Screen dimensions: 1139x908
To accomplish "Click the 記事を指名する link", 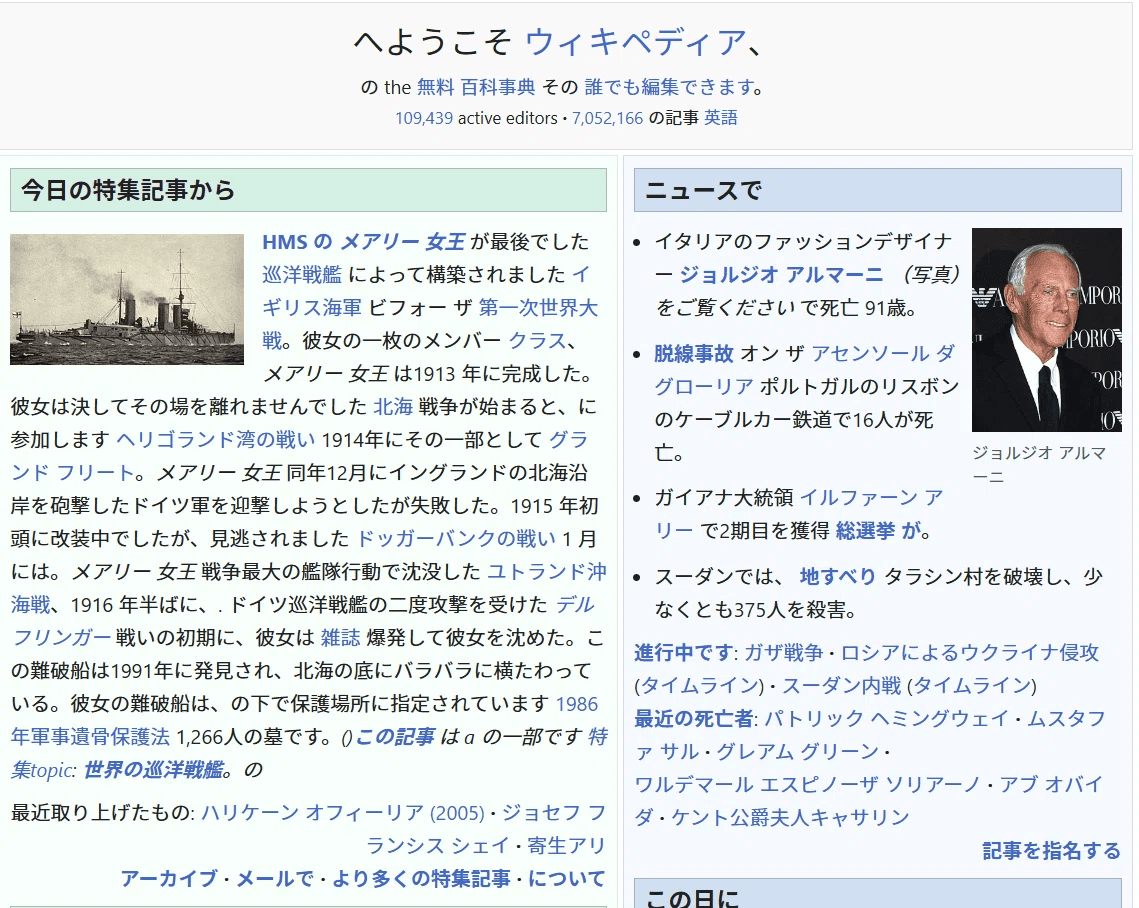I will click(x=1051, y=851).
